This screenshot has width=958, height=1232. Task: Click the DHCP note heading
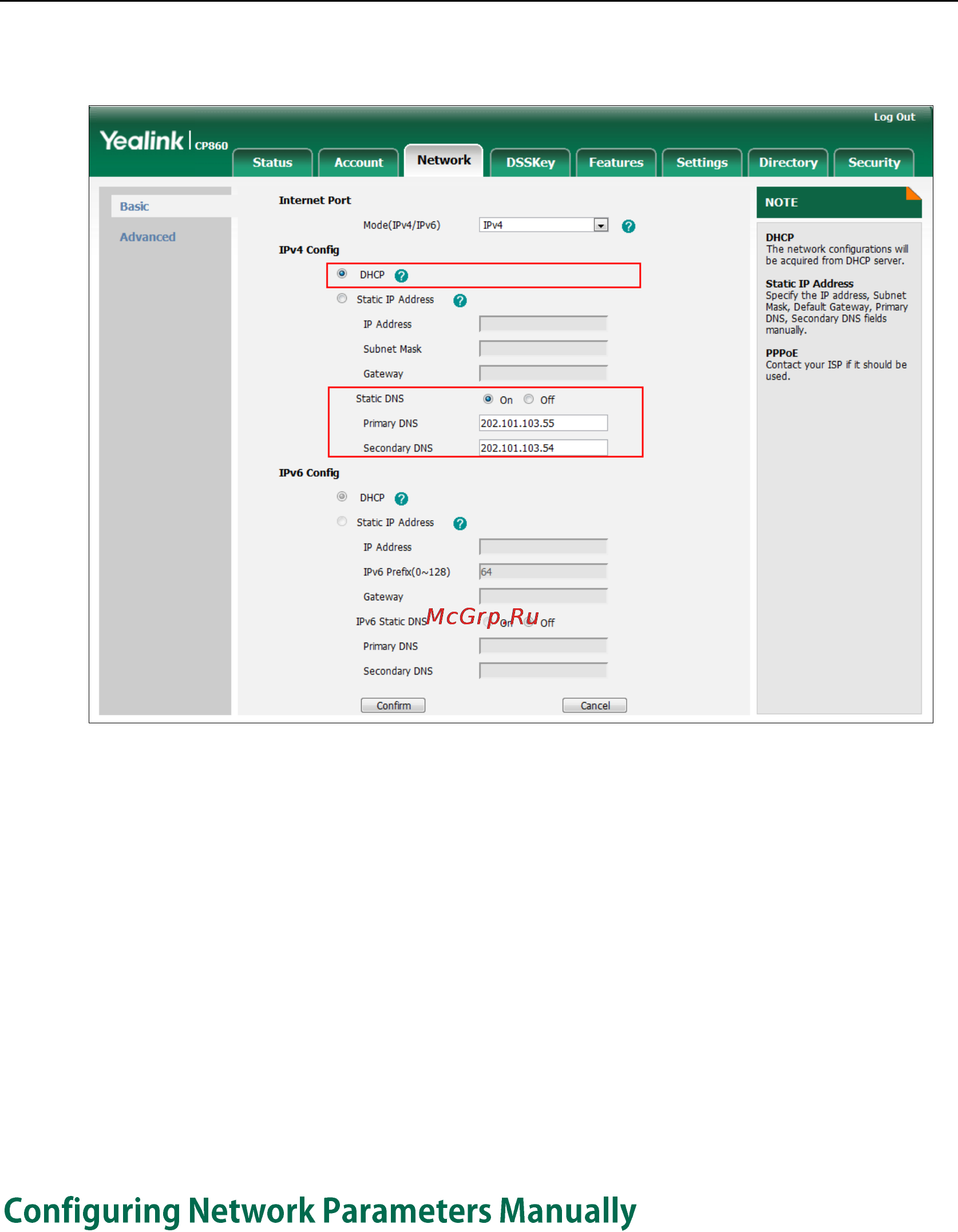click(x=779, y=237)
